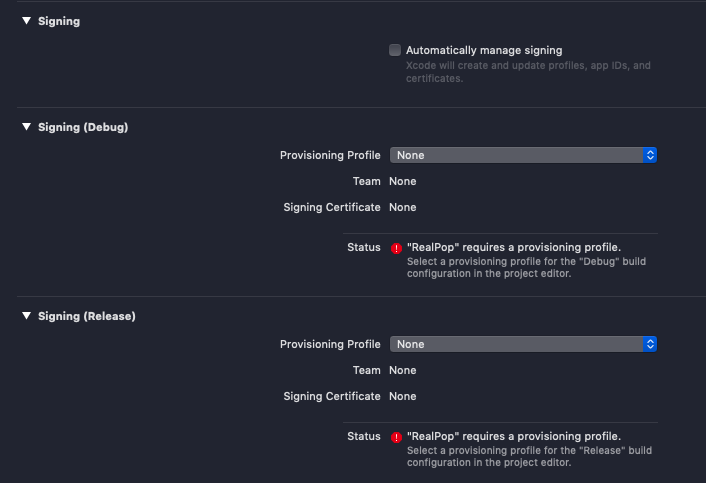Click the Signing (Debug) section header text

[x=83, y=127]
